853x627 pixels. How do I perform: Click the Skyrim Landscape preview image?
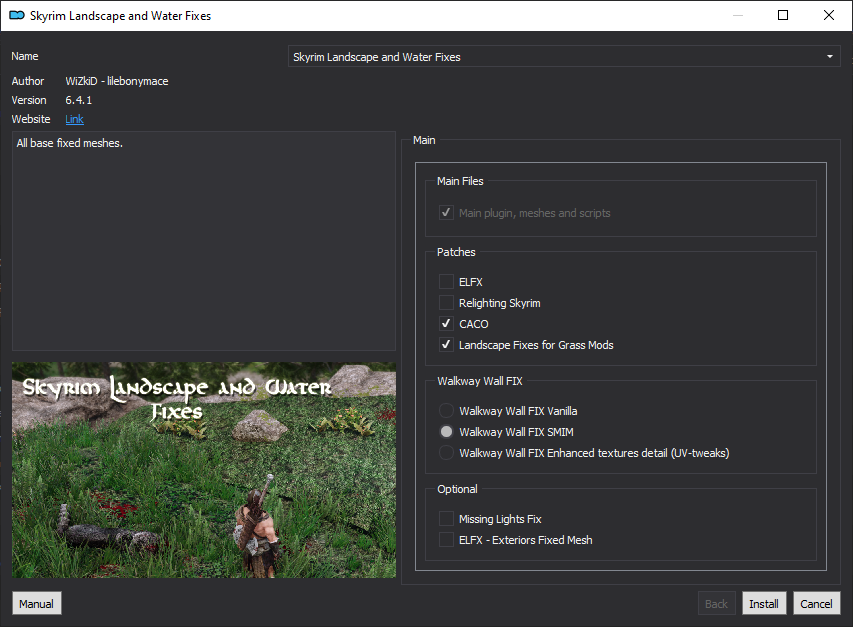tap(204, 470)
